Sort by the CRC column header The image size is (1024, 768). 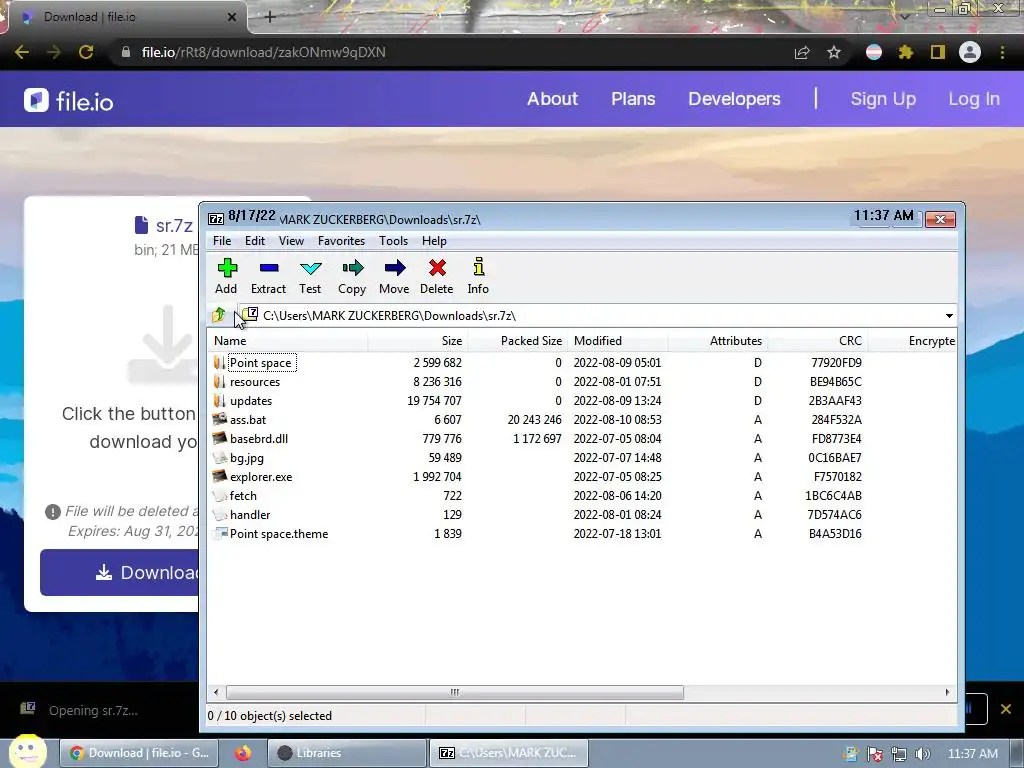point(817,341)
